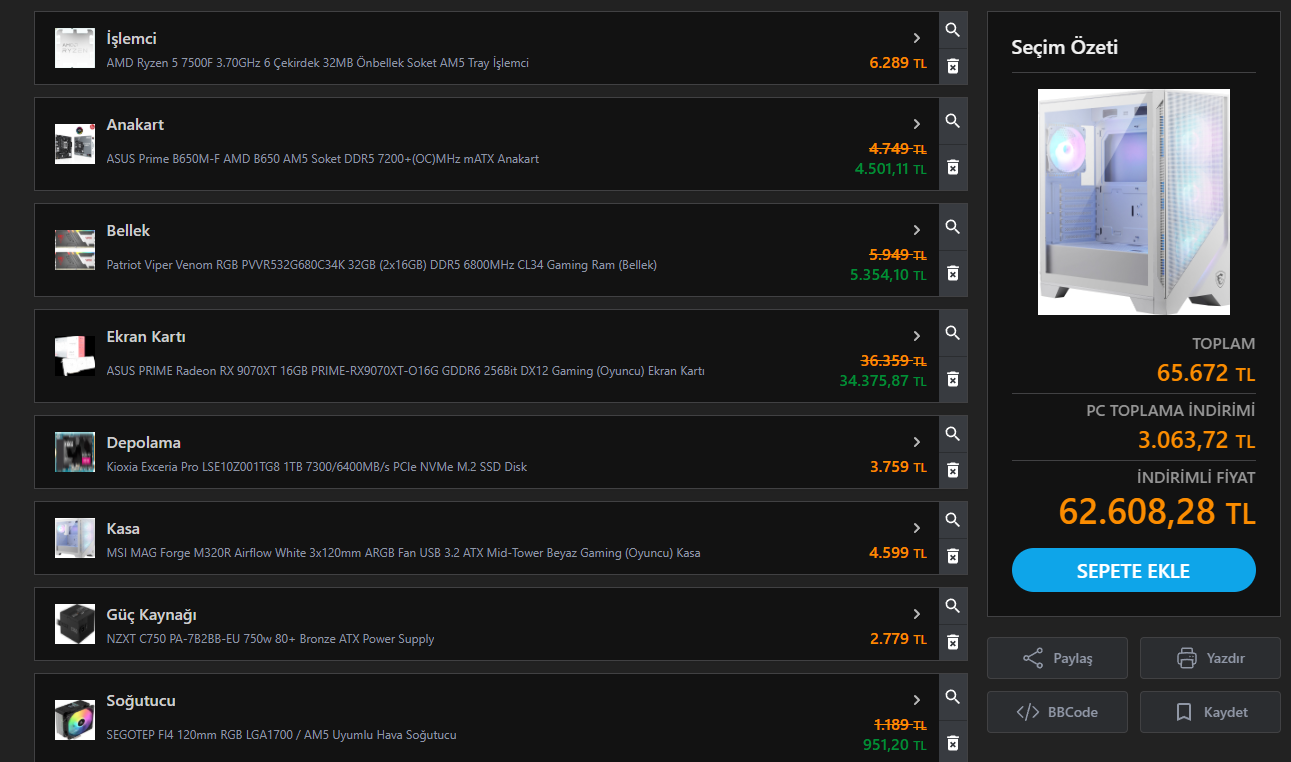
Task: Expand the Anakart row chevron
Action: (x=917, y=124)
